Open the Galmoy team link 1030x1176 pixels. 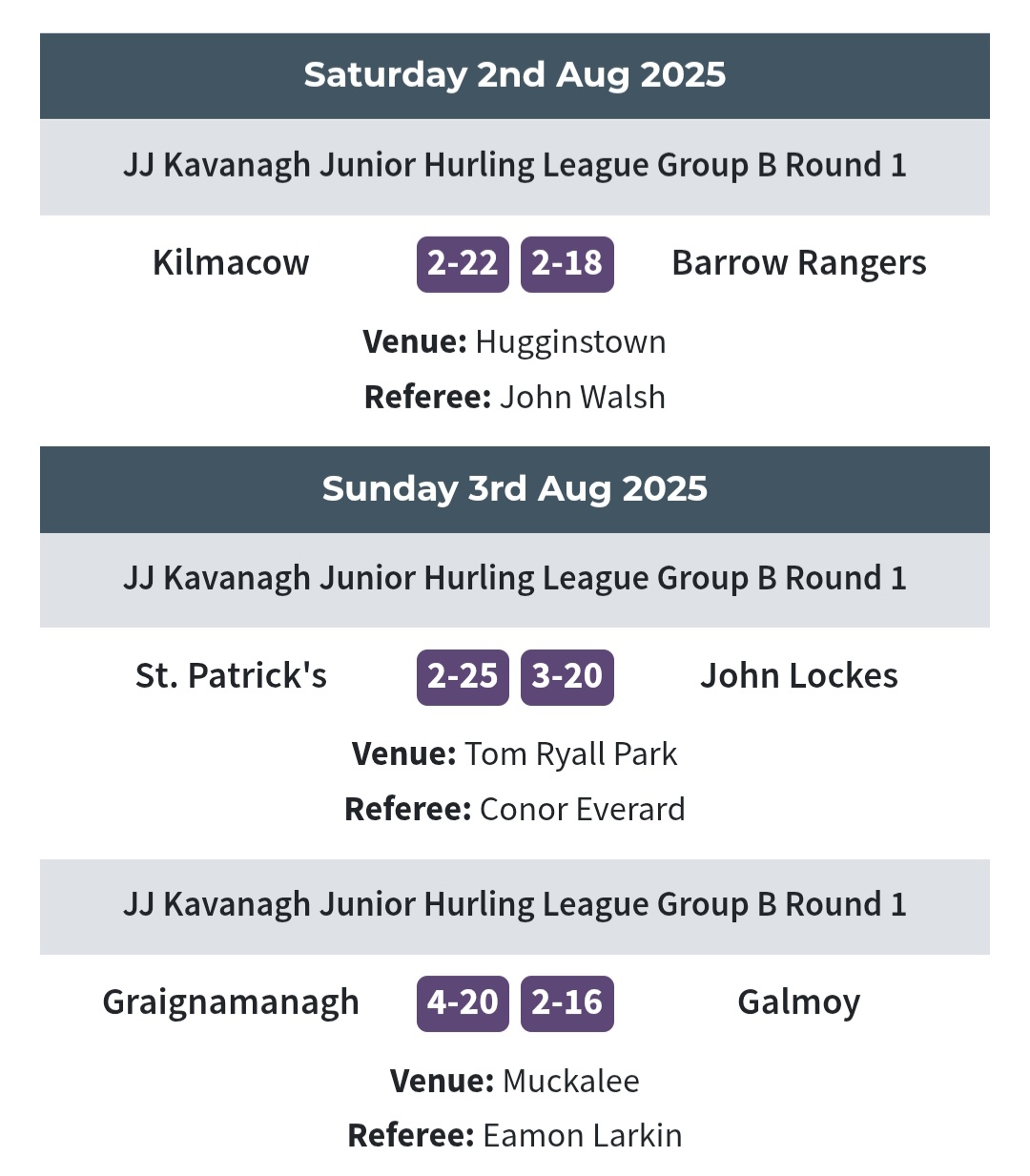pyautogui.click(x=798, y=1002)
